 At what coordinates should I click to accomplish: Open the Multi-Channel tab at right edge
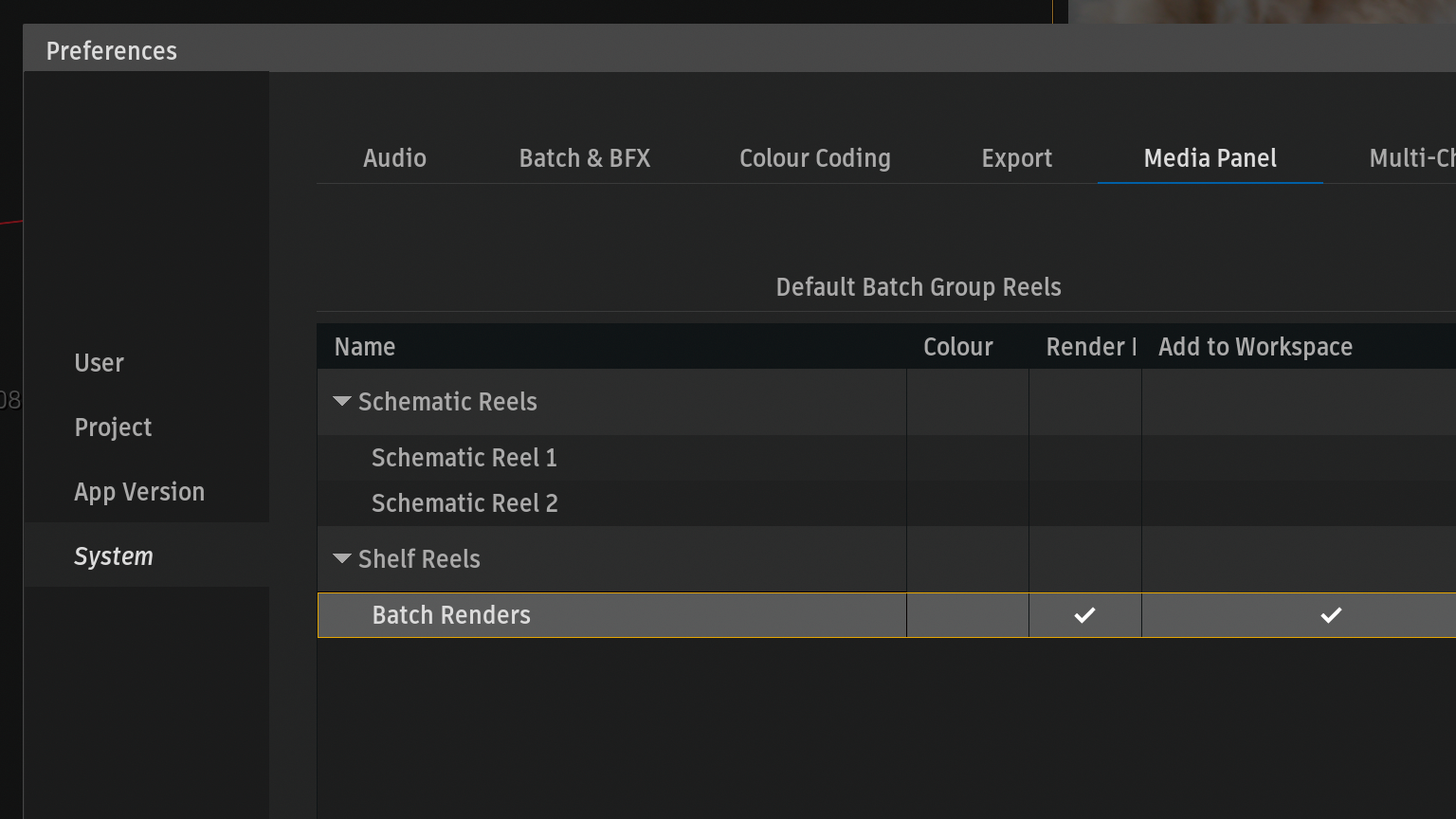(1411, 158)
